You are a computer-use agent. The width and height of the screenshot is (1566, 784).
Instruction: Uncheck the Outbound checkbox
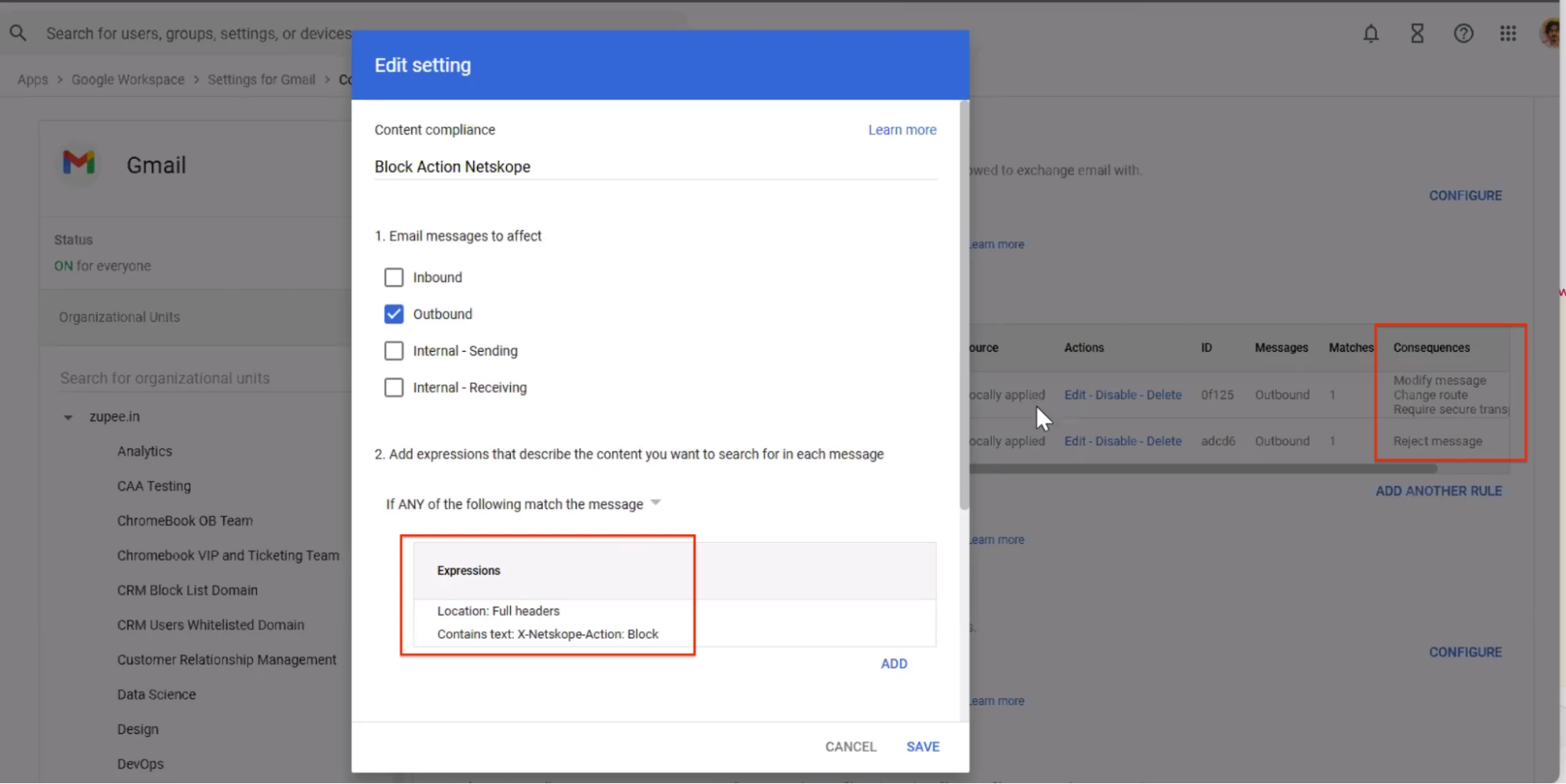[394, 314]
